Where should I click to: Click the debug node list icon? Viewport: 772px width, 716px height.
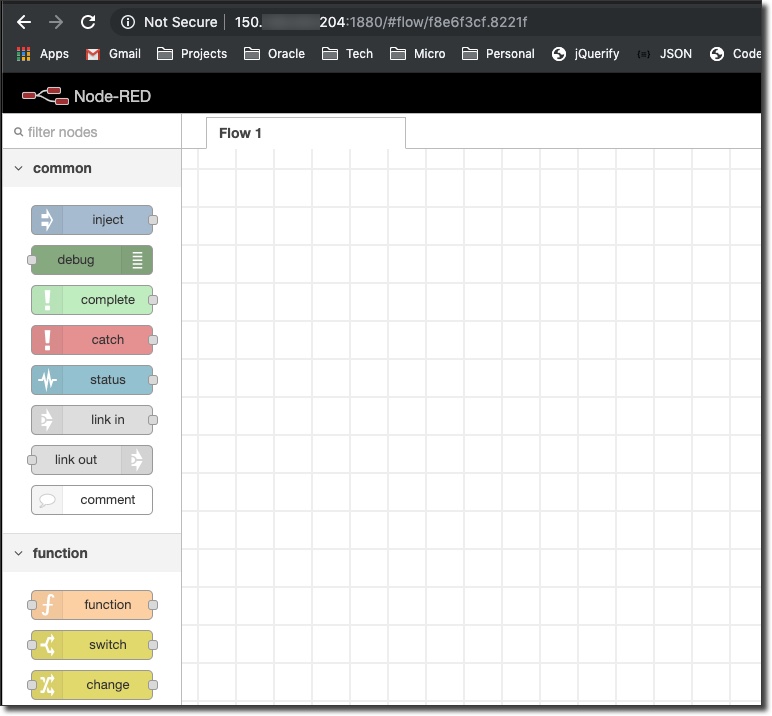pos(137,260)
